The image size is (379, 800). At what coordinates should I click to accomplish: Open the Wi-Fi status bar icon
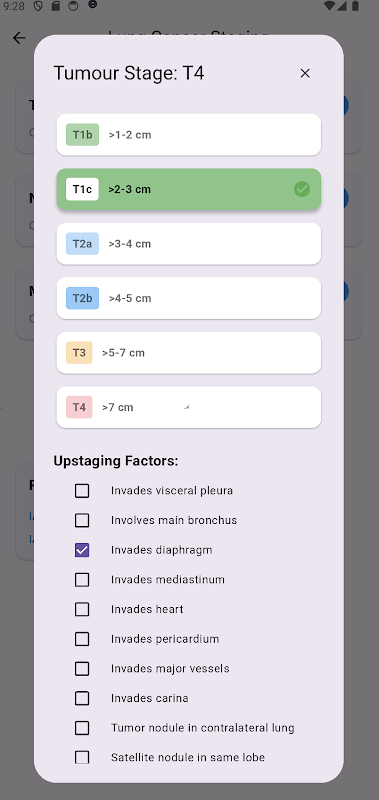point(330,6)
